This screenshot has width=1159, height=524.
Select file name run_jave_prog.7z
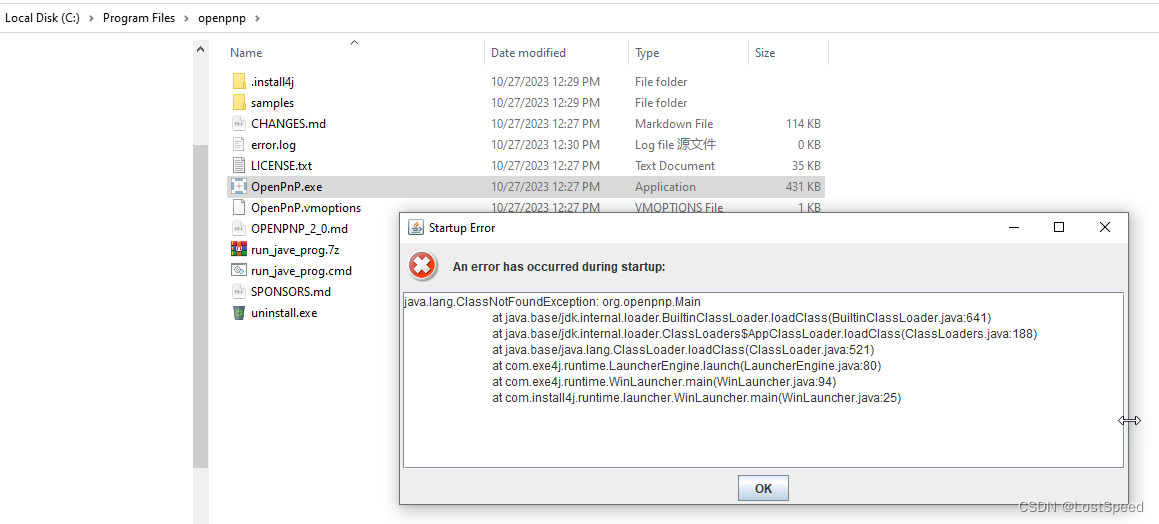pos(295,250)
